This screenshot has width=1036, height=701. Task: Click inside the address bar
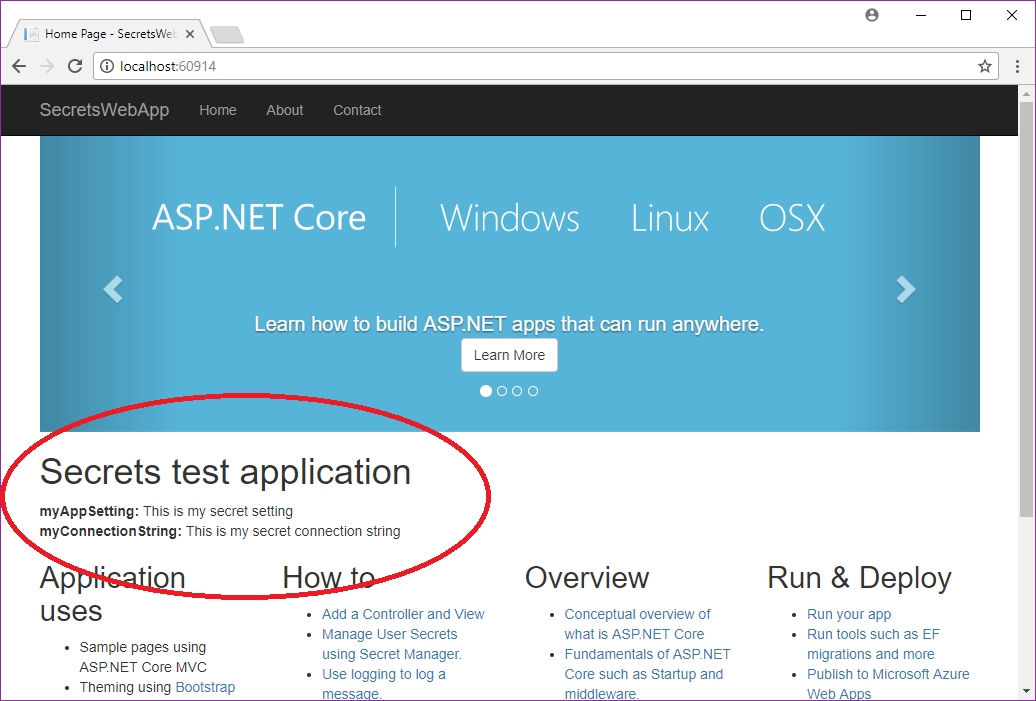coord(300,66)
